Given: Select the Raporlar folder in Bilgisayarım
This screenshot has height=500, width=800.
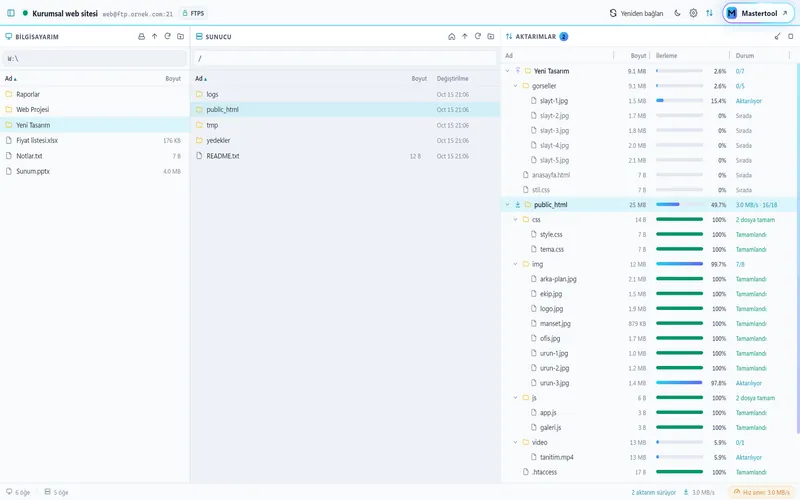Looking at the screenshot, I should (x=95, y=94).
